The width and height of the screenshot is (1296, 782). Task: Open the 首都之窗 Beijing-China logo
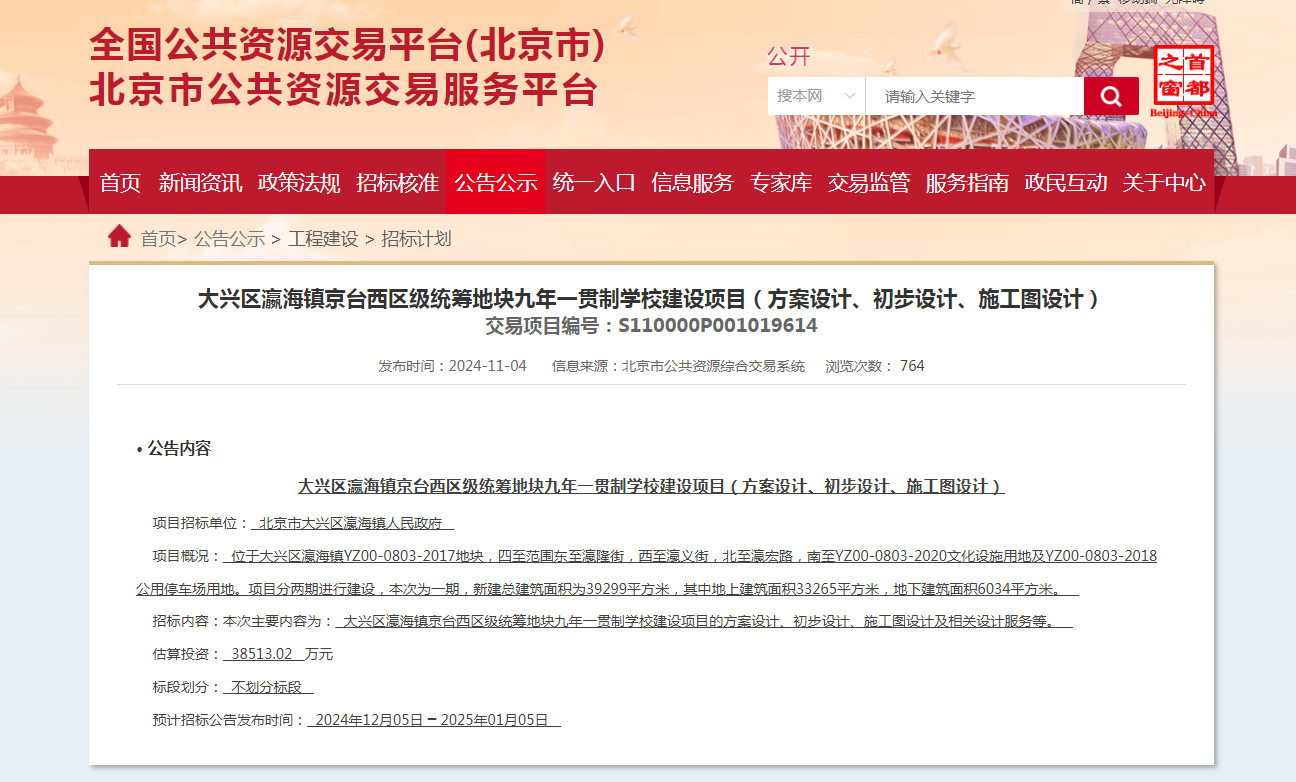tap(1183, 81)
